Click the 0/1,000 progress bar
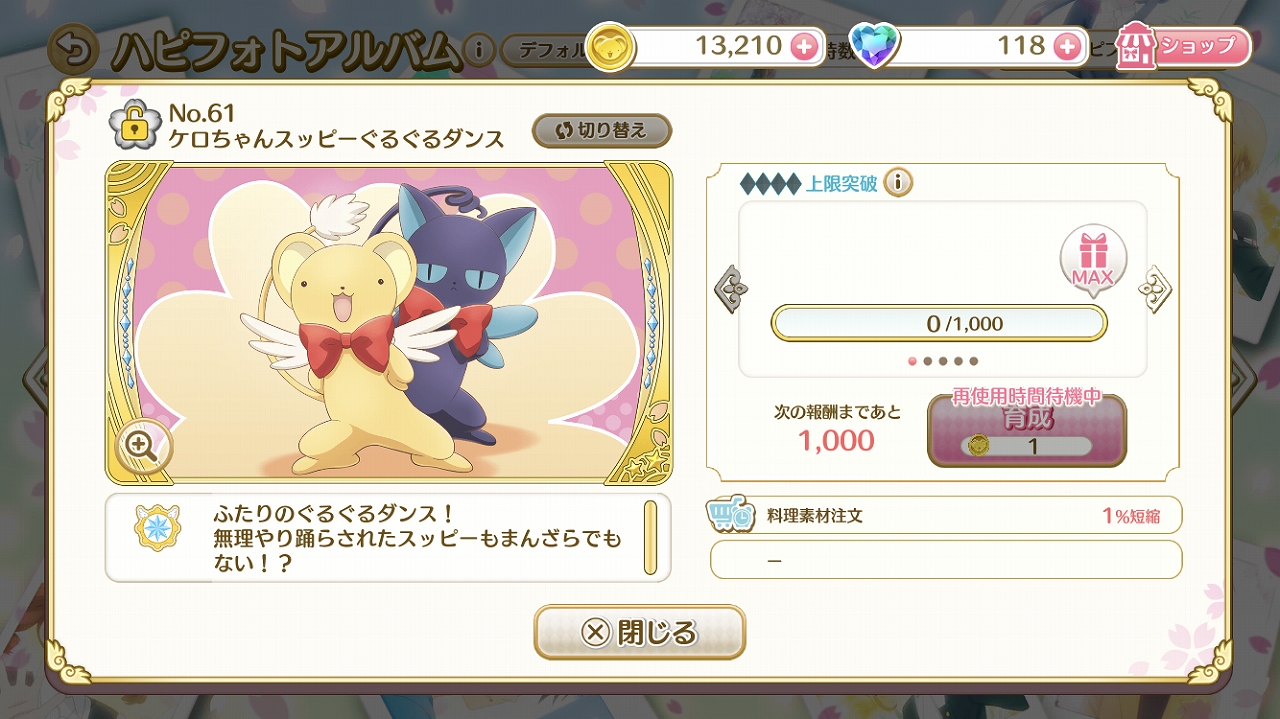The width and height of the screenshot is (1280, 719). tap(939, 324)
